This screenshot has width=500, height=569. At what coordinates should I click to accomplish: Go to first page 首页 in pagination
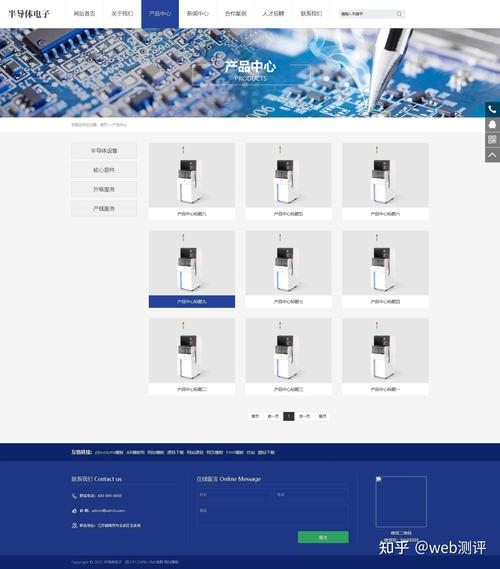coord(255,416)
